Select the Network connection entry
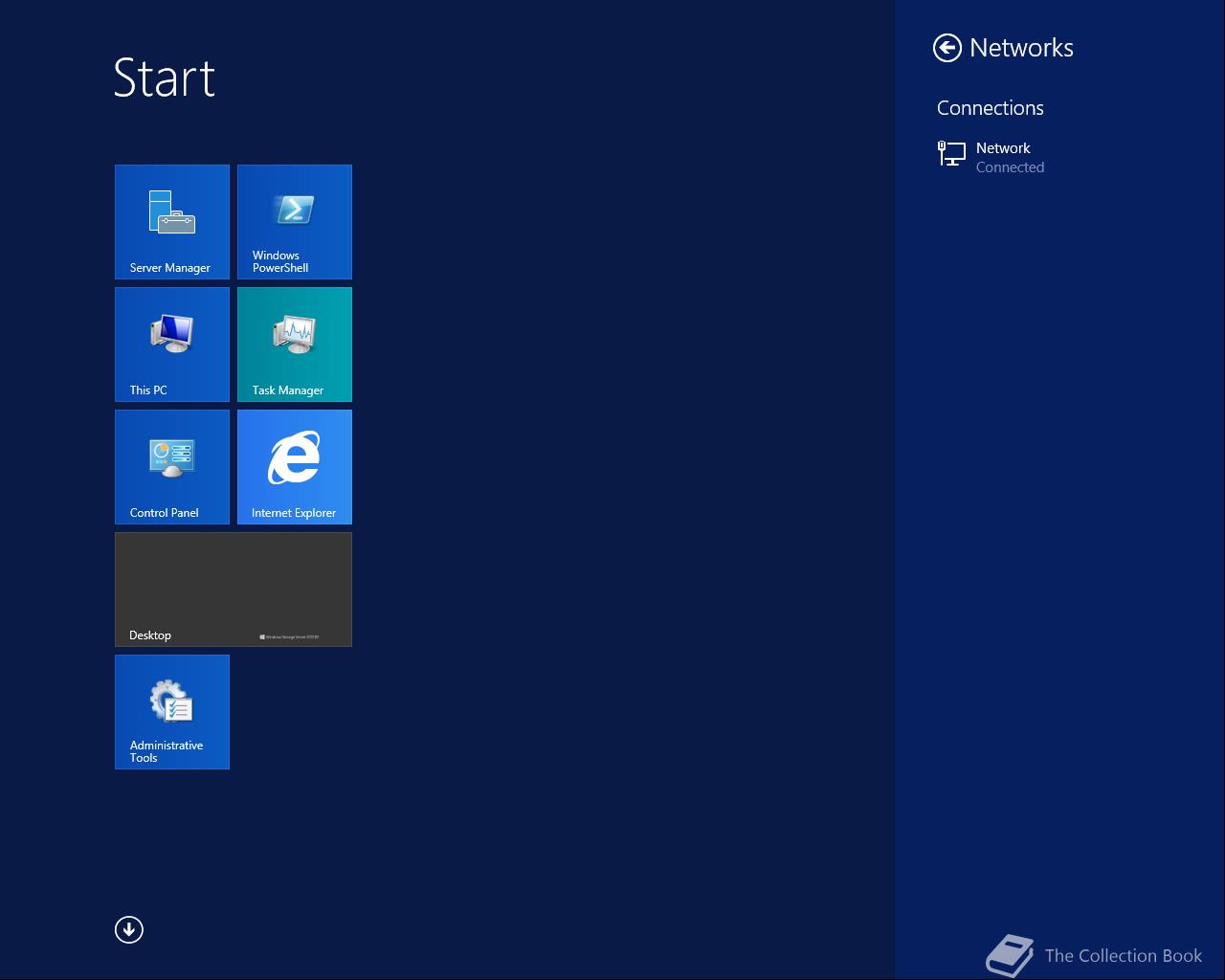Image resolution: width=1225 pixels, height=980 pixels. point(1059,157)
